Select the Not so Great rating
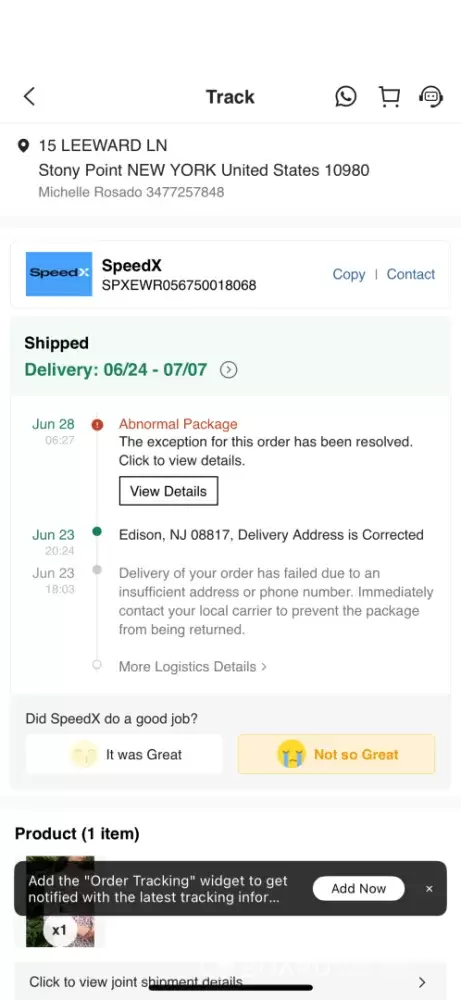The height and width of the screenshot is (1000, 461). (337, 754)
